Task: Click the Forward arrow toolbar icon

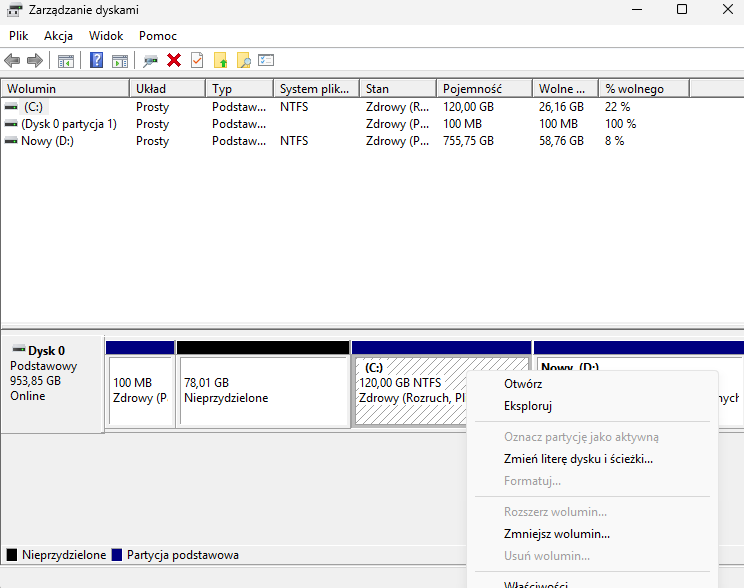Action: point(35,61)
